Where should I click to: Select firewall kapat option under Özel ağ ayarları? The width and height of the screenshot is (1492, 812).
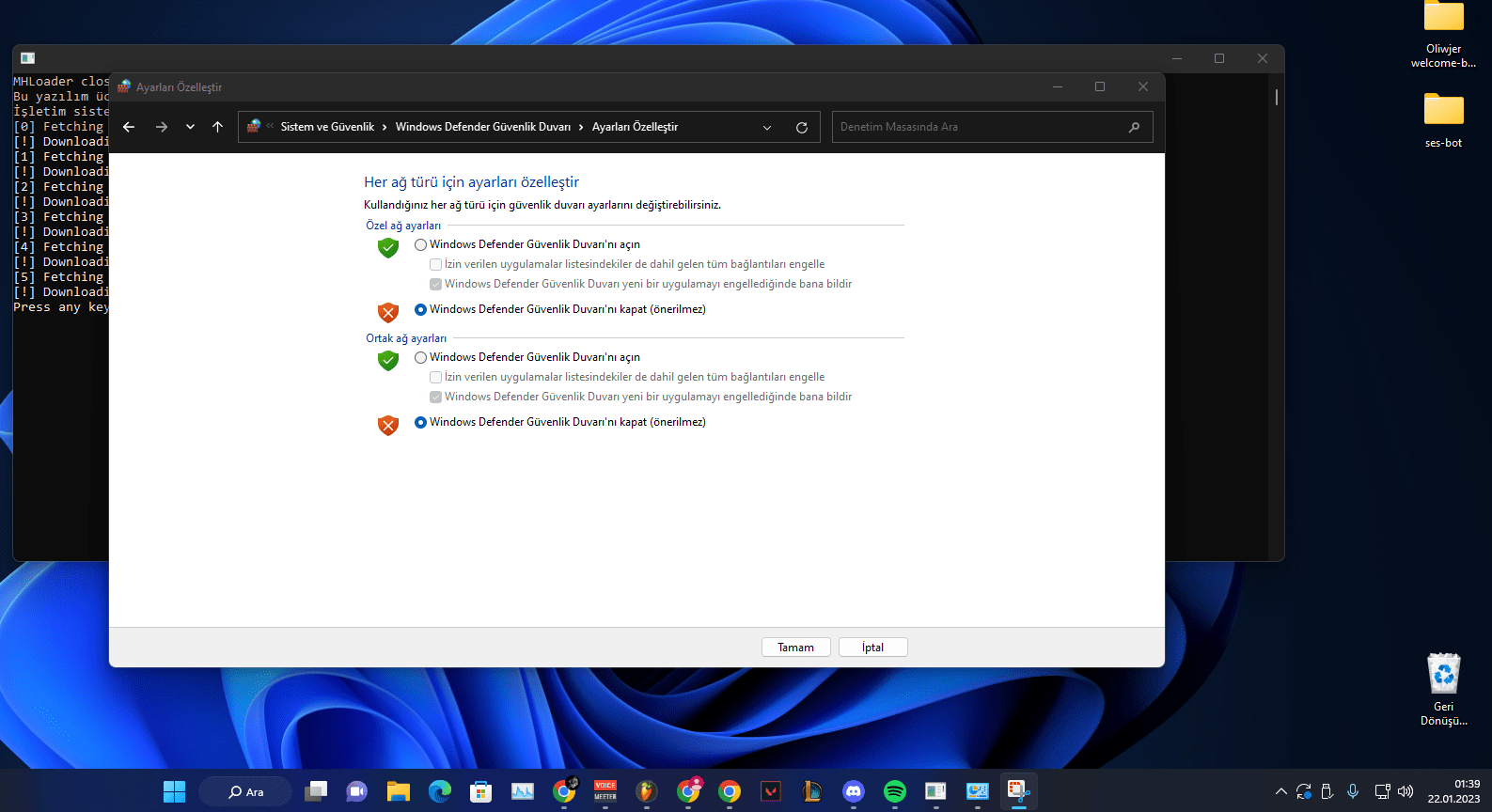tap(420, 309)
